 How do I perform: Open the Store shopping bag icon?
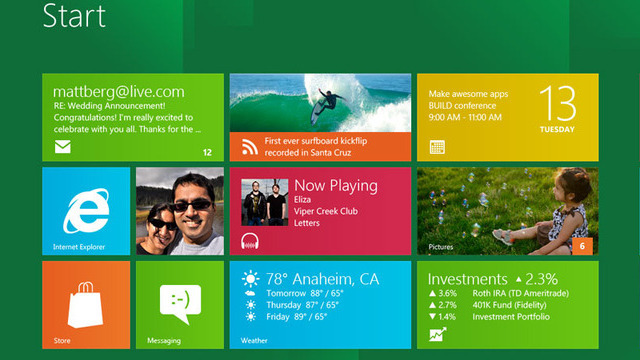[85, 304]
